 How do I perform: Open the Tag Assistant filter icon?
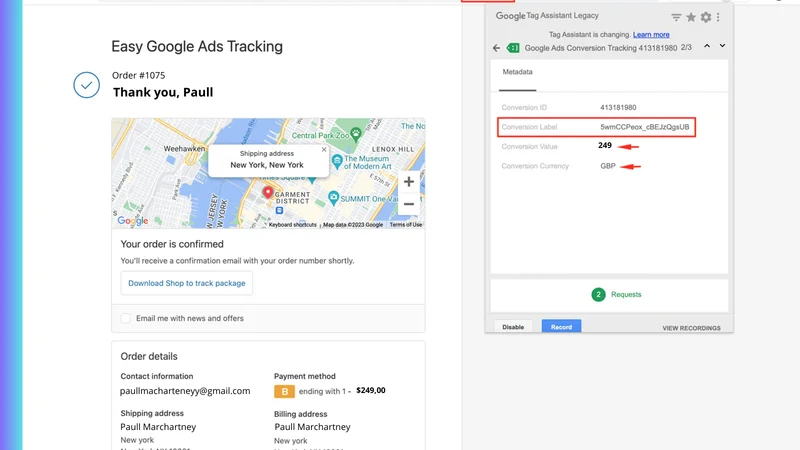click(676, 17)
